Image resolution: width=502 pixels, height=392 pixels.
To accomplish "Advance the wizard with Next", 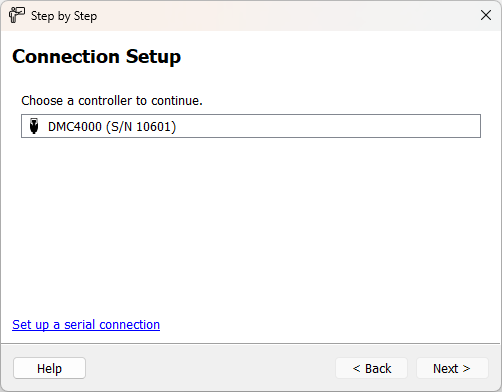I will coord(452,368).
